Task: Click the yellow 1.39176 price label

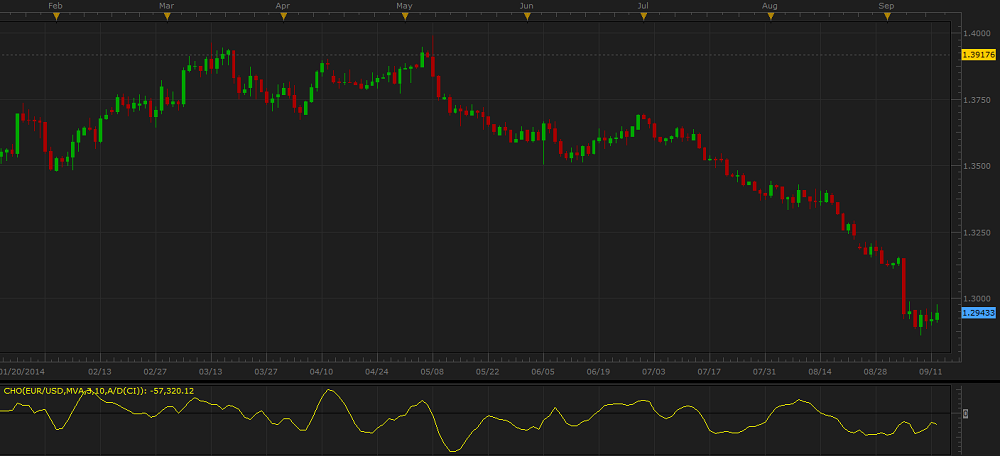Action: [978, 54]
